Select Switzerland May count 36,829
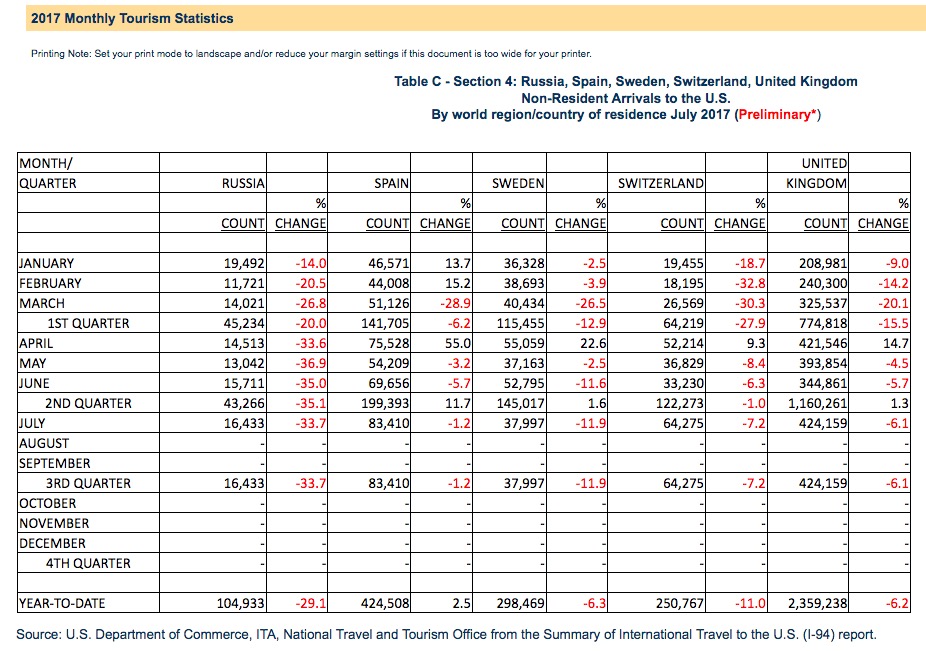 (683, 363)
